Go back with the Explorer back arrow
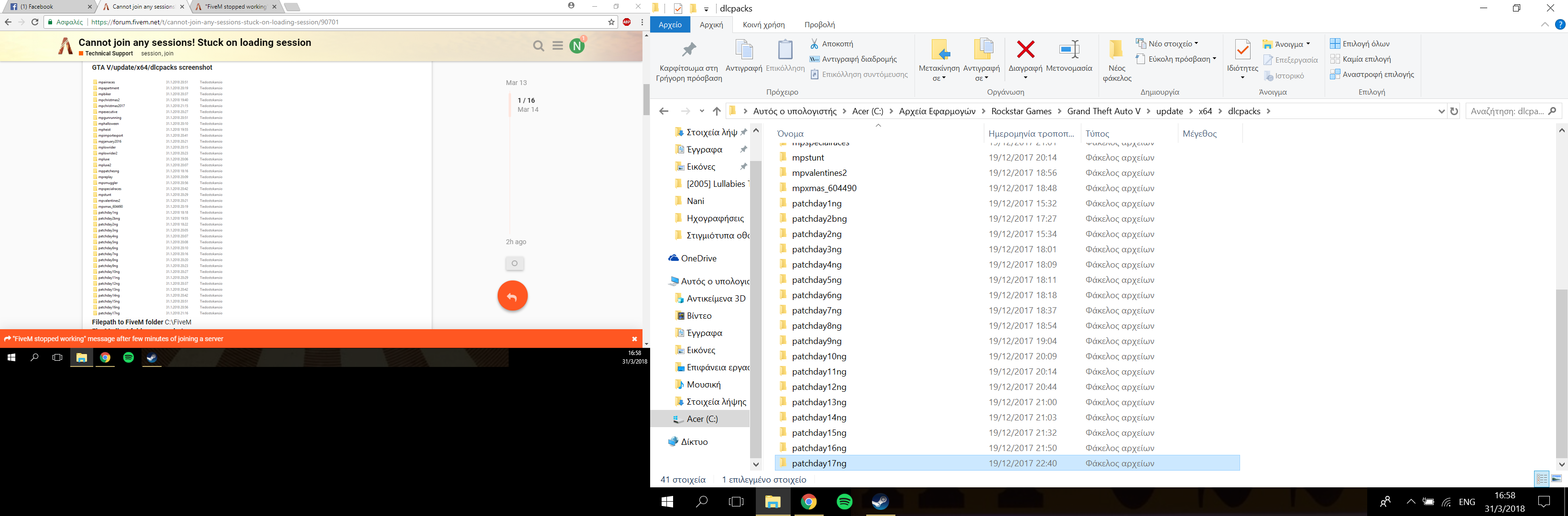The image size is (1568, 516). (x=664, y=111)
